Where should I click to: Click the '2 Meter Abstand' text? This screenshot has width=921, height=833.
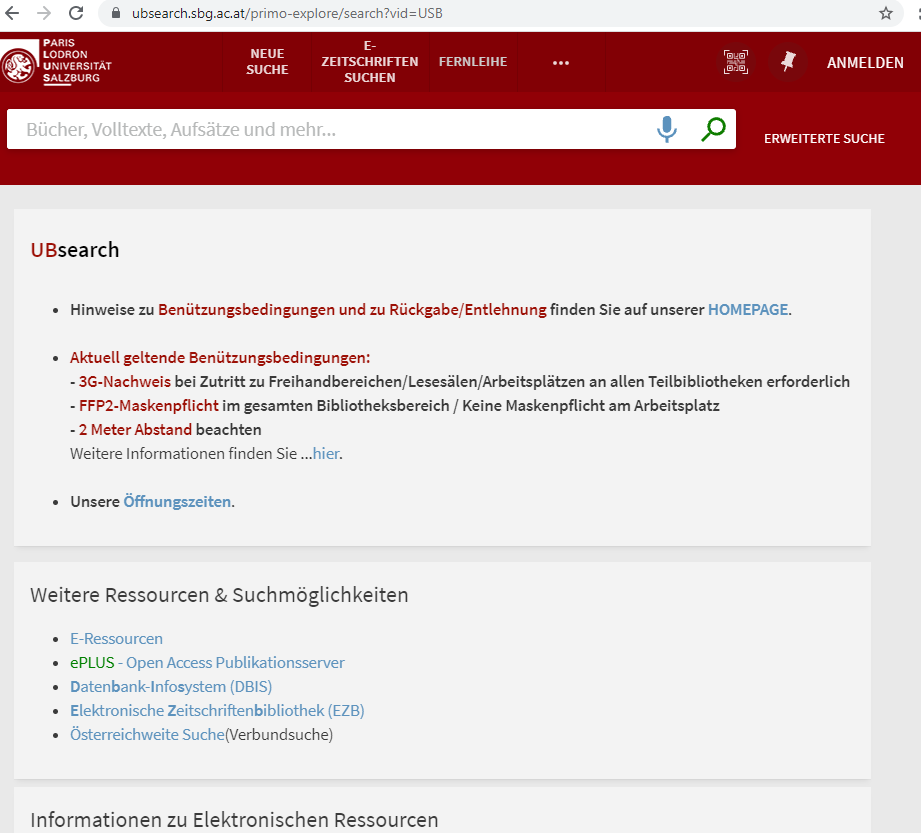tap(135, 430)
